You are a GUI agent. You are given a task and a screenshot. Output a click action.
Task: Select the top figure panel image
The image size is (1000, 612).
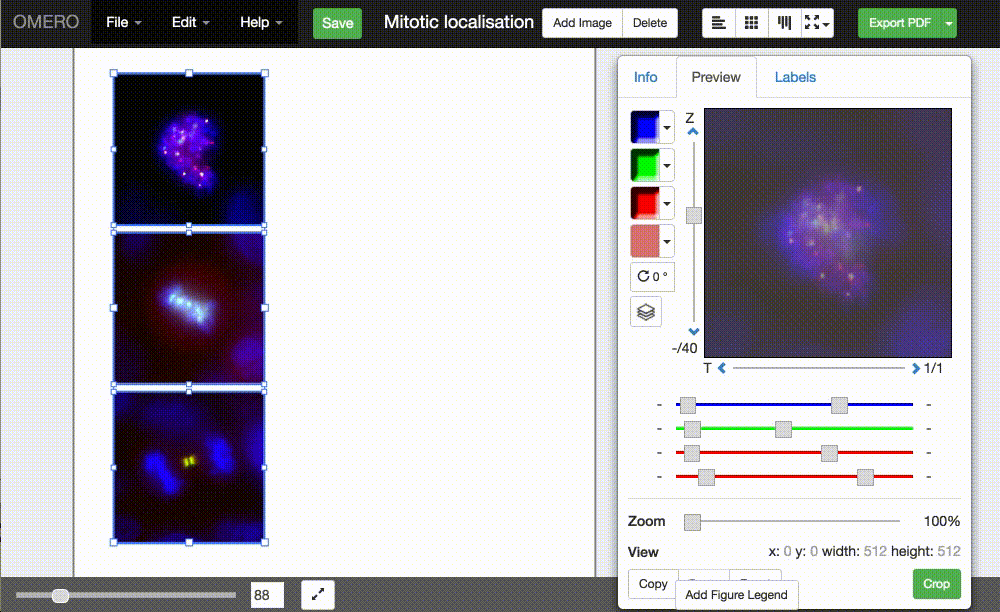[x=189, y=149]
